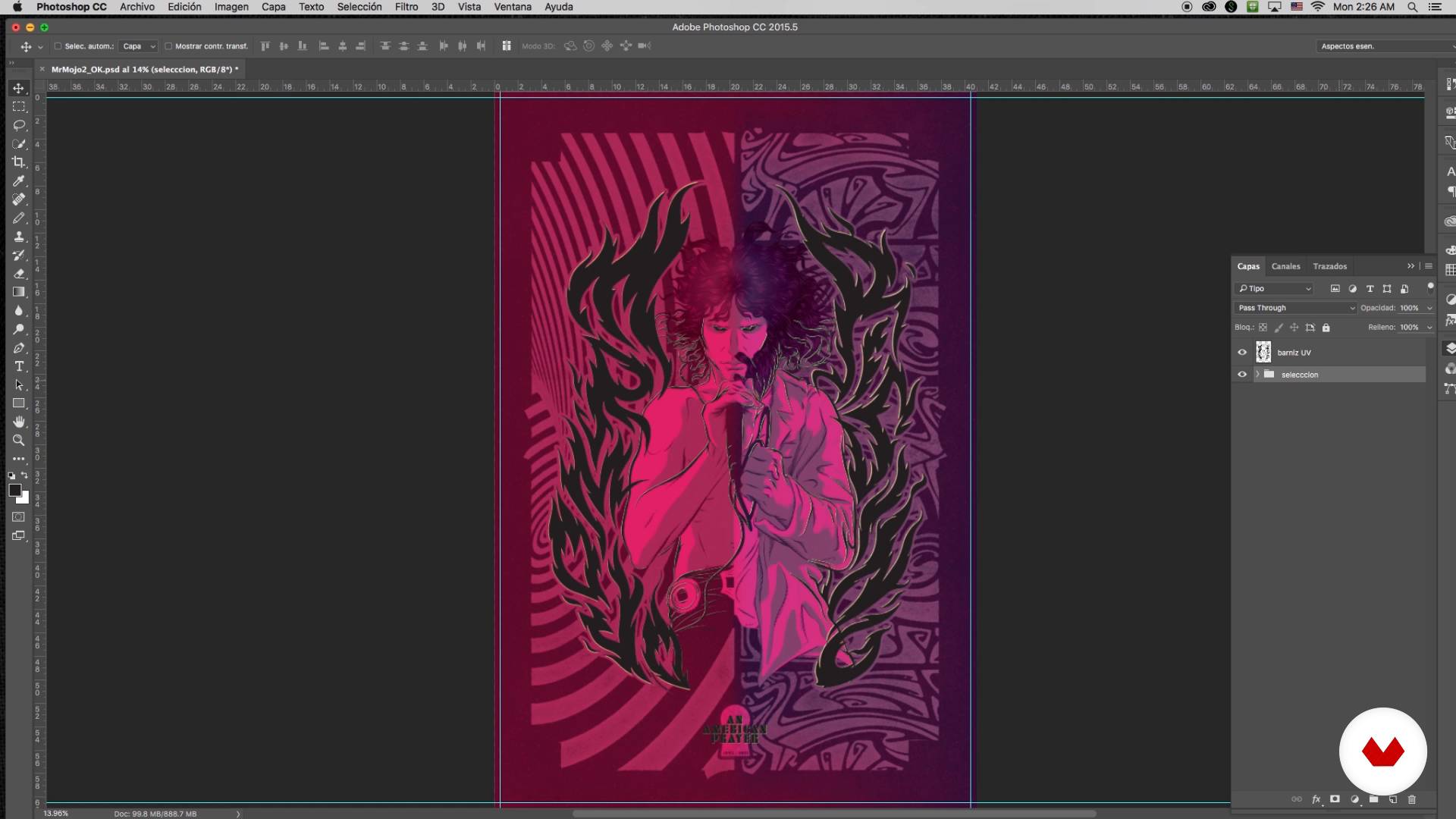Image resolution: width=1456 pixels, height=819 pixels.
Task: Open Move tool preset picker arrow
Action: tap(40, 47)
